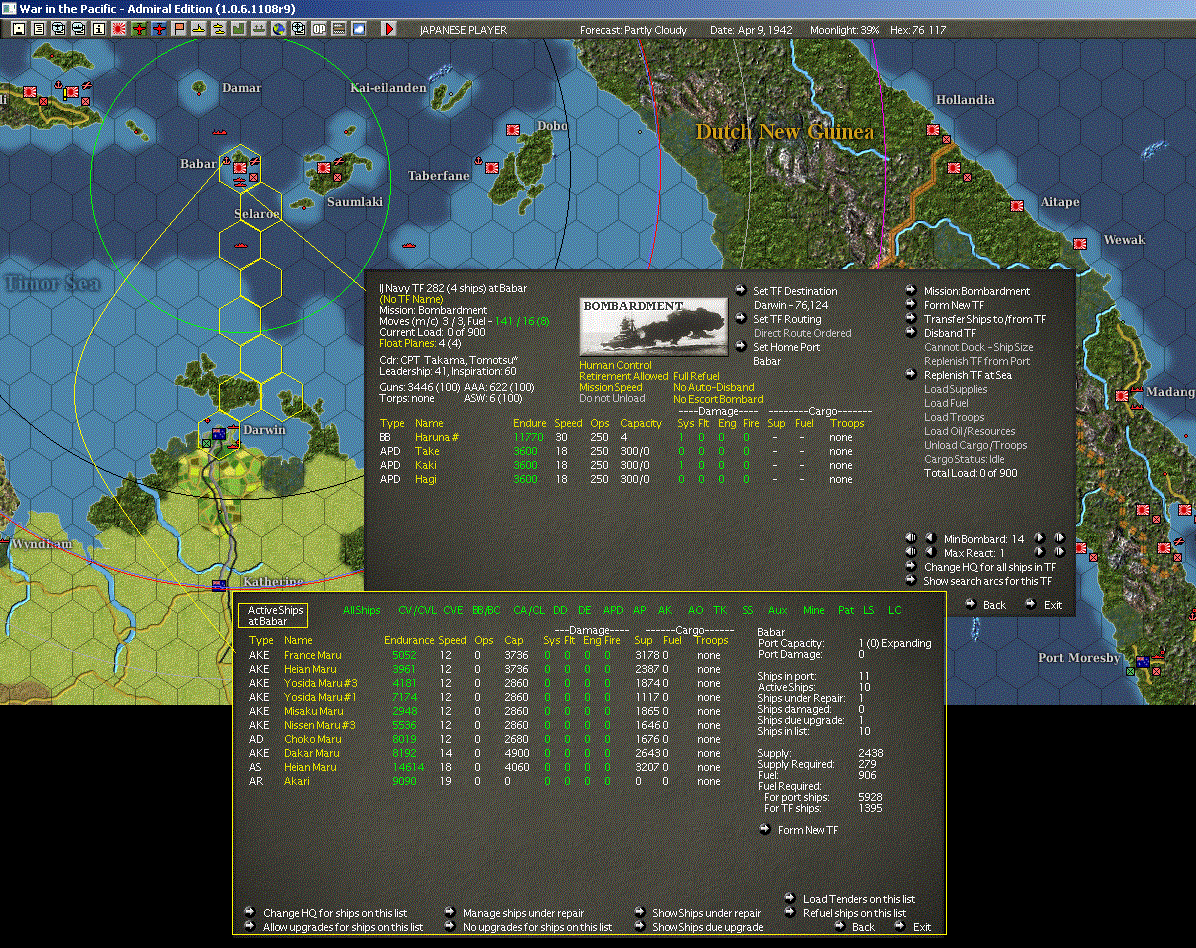Click the globe toolbar icon

coord(278,29)
